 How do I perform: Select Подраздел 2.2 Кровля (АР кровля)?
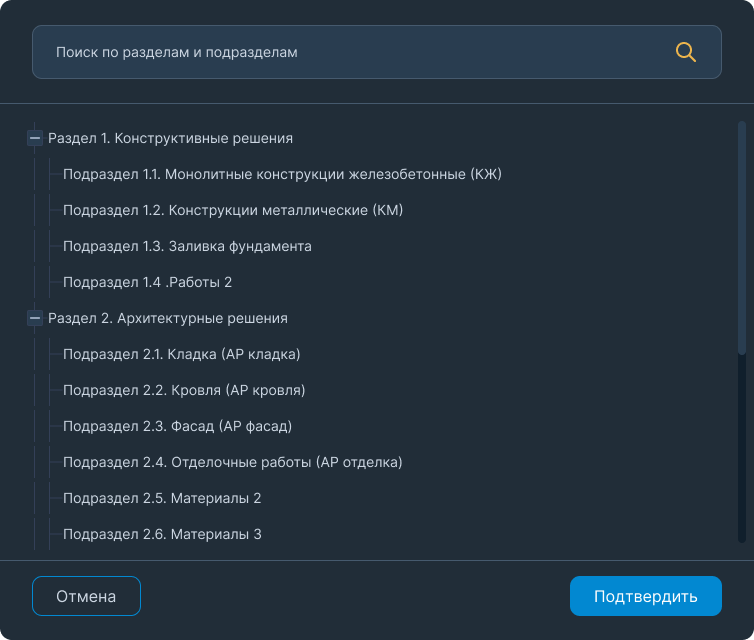184,391
